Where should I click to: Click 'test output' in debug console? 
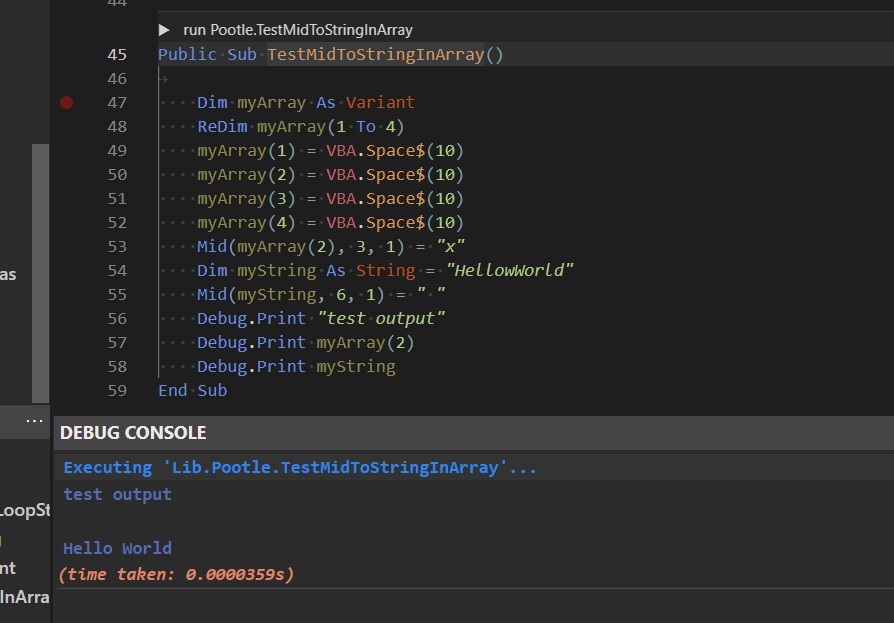[117, 494]
